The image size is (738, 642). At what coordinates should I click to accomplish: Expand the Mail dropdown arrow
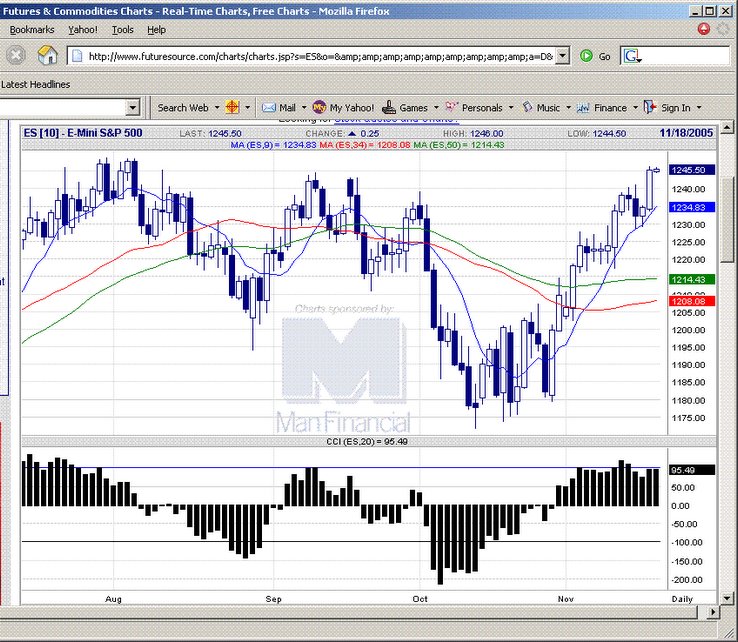(x=304, y=108)
